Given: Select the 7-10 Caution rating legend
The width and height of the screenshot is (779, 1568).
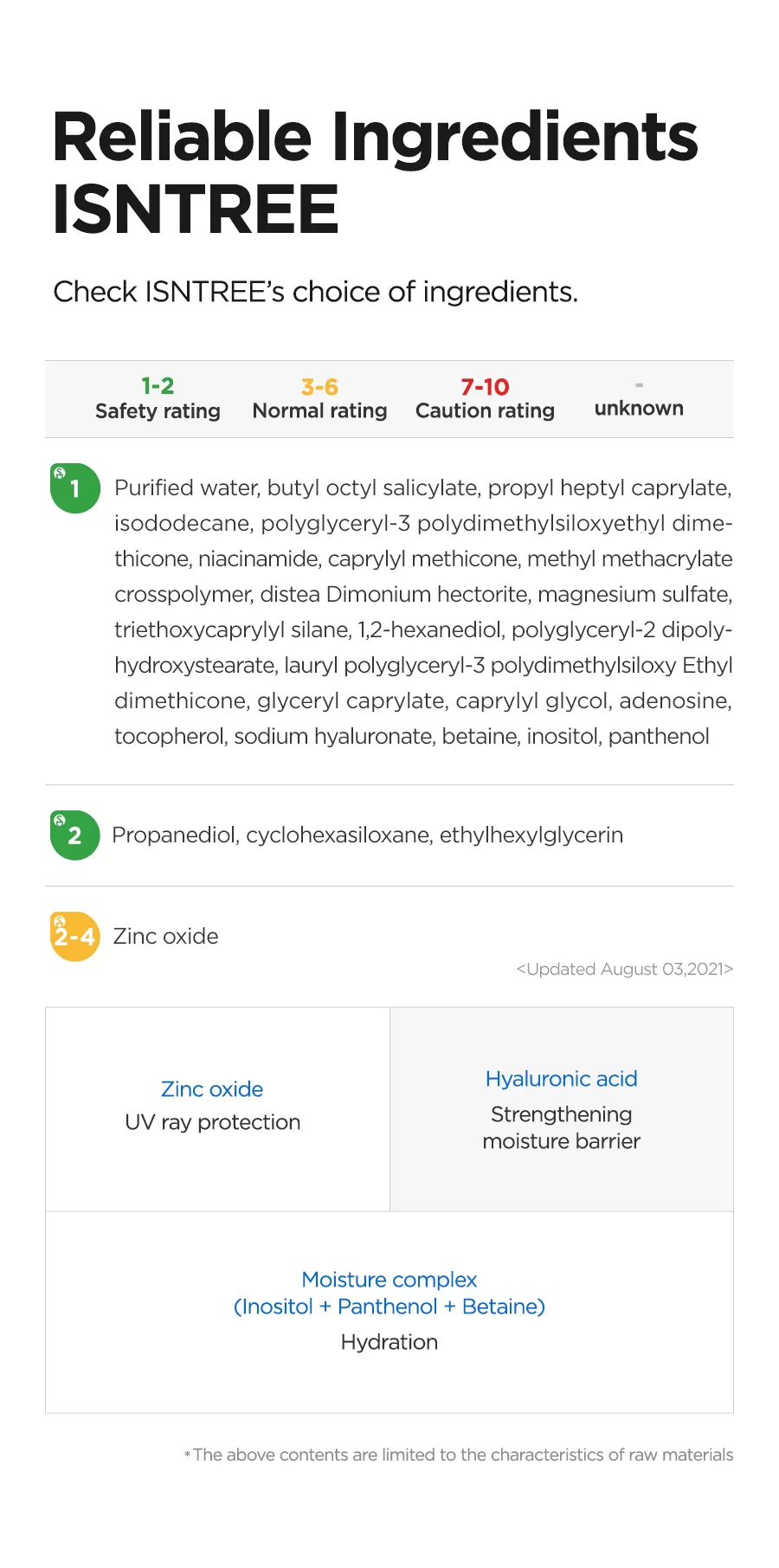Looking at the screenshot, I should pyautogui.click(x=485, y=398).
